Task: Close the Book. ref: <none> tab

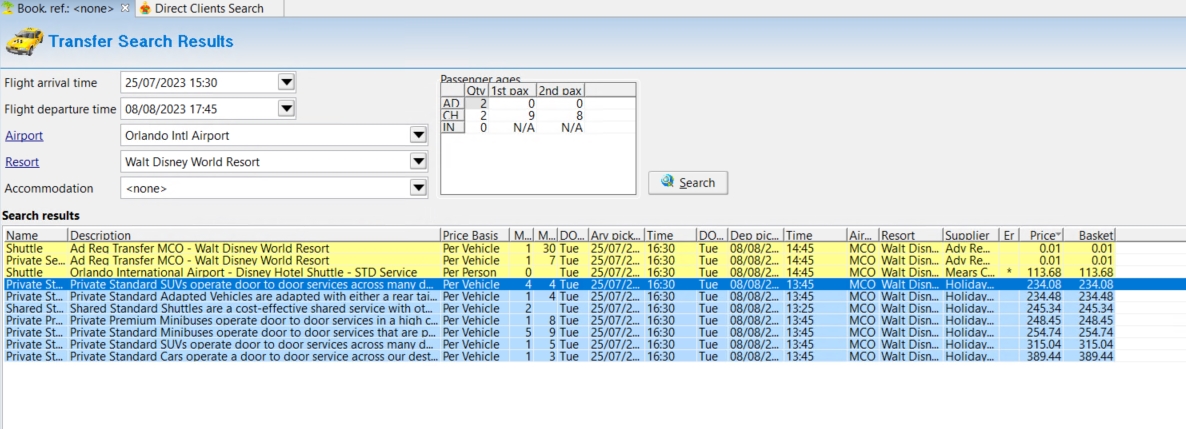Action: (126, 8)
